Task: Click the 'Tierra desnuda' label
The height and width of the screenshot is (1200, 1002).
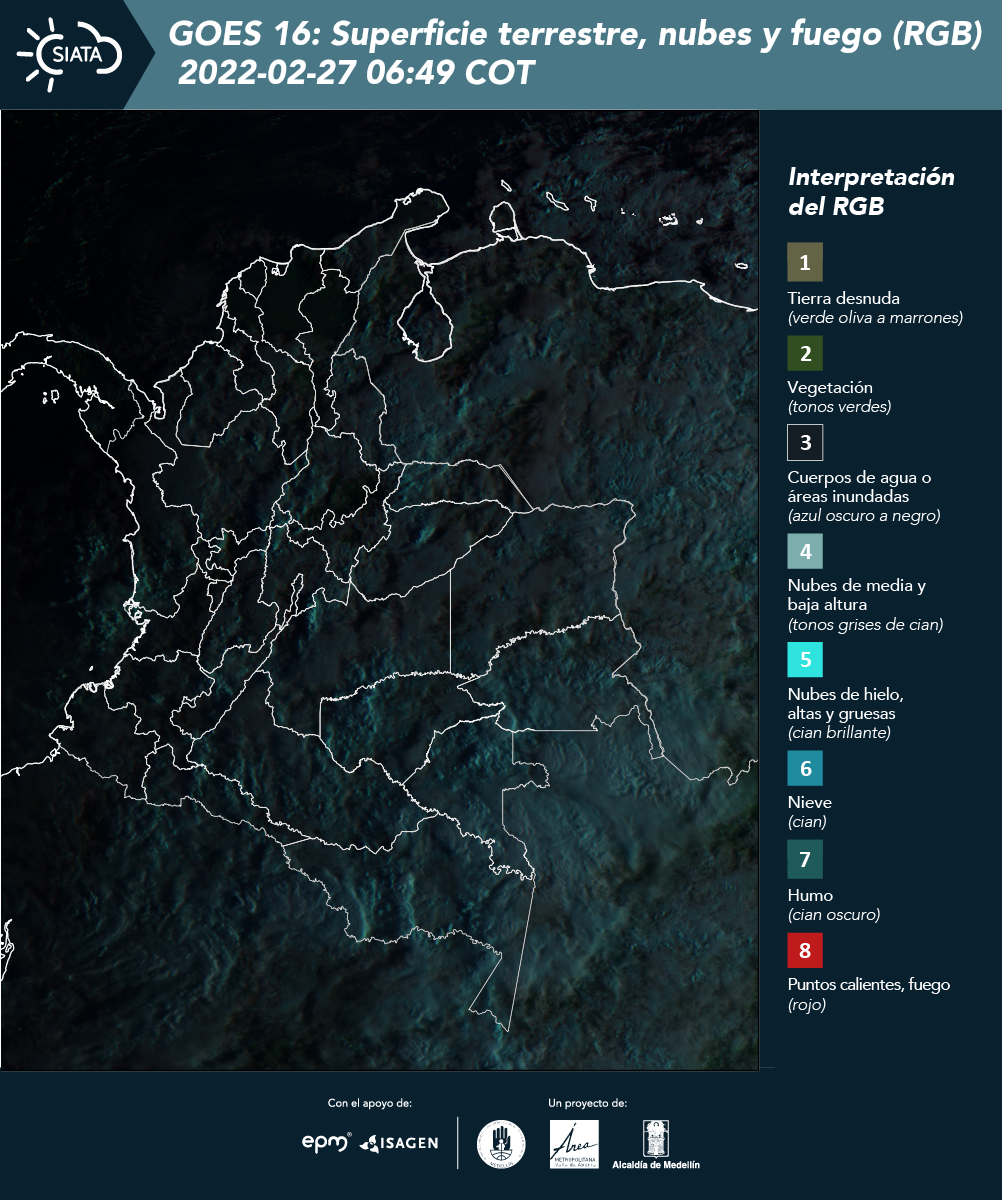Action: 844,298
